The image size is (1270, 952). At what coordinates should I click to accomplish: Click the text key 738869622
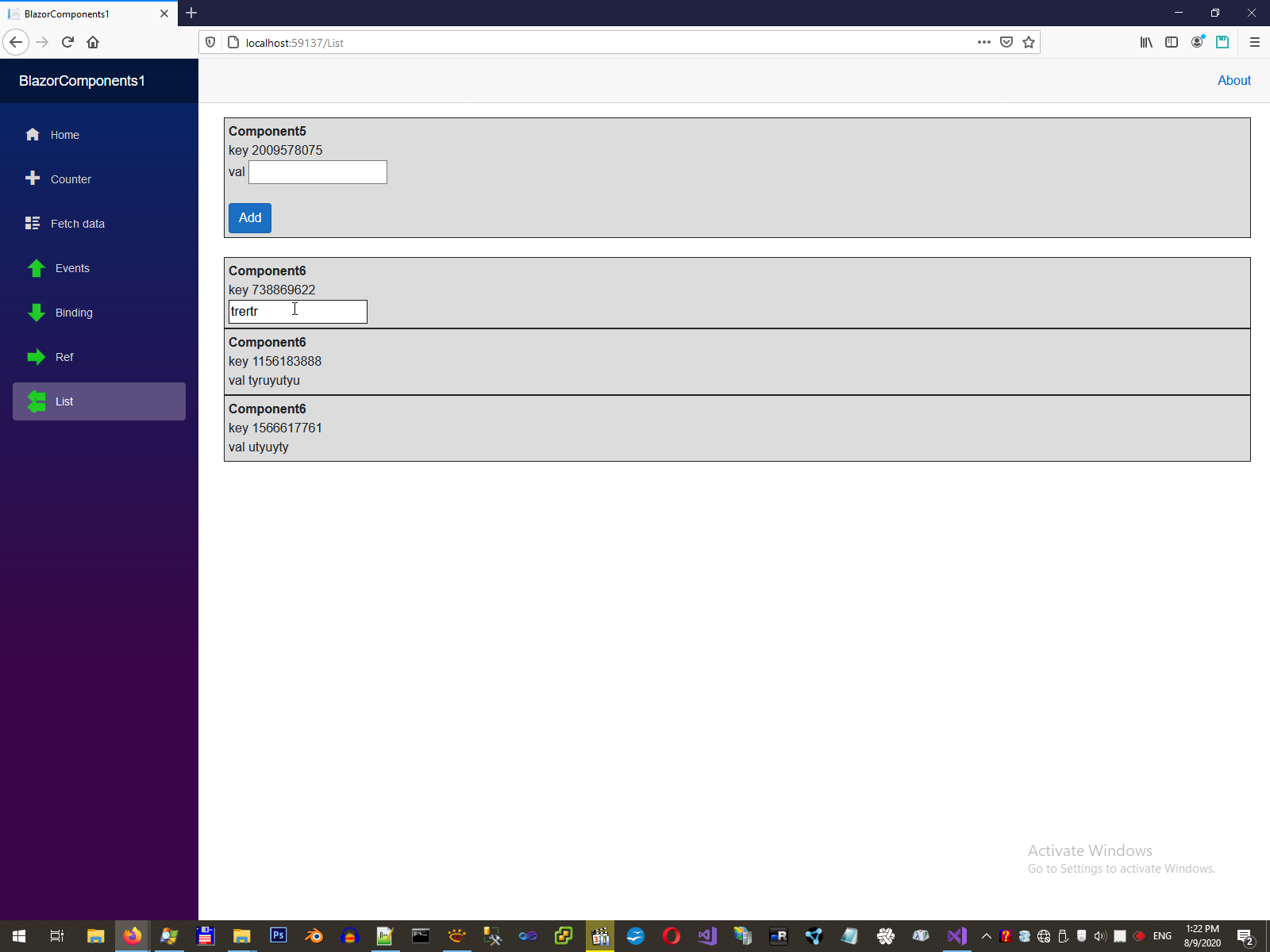272,290
